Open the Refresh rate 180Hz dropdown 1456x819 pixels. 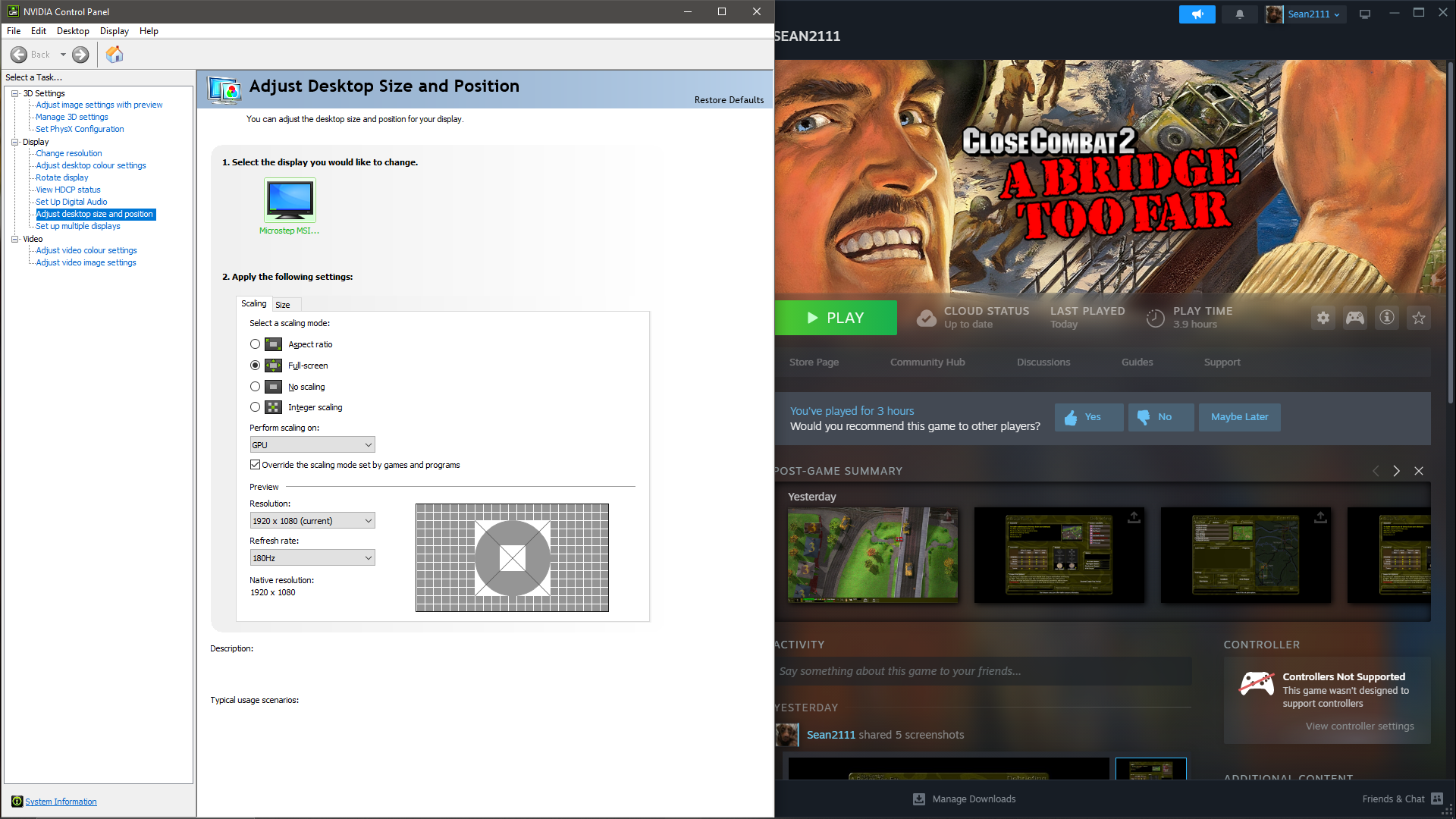click(x=312, y=558)
